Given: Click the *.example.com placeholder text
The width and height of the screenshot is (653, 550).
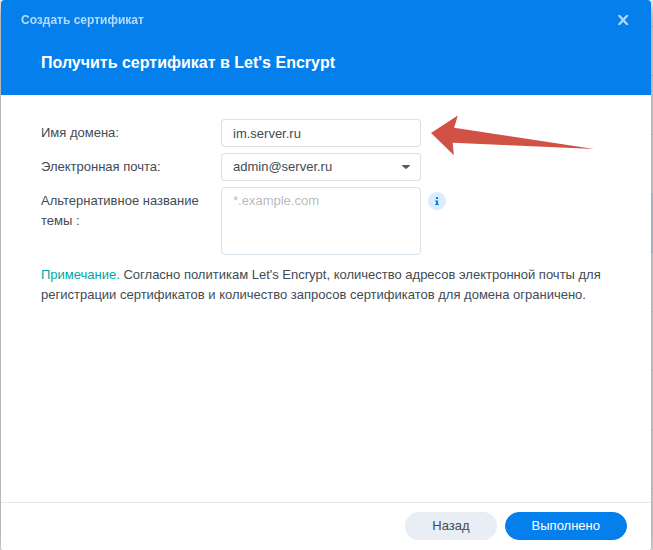Looking at the screenshot, I should click(x=276, y=201).
